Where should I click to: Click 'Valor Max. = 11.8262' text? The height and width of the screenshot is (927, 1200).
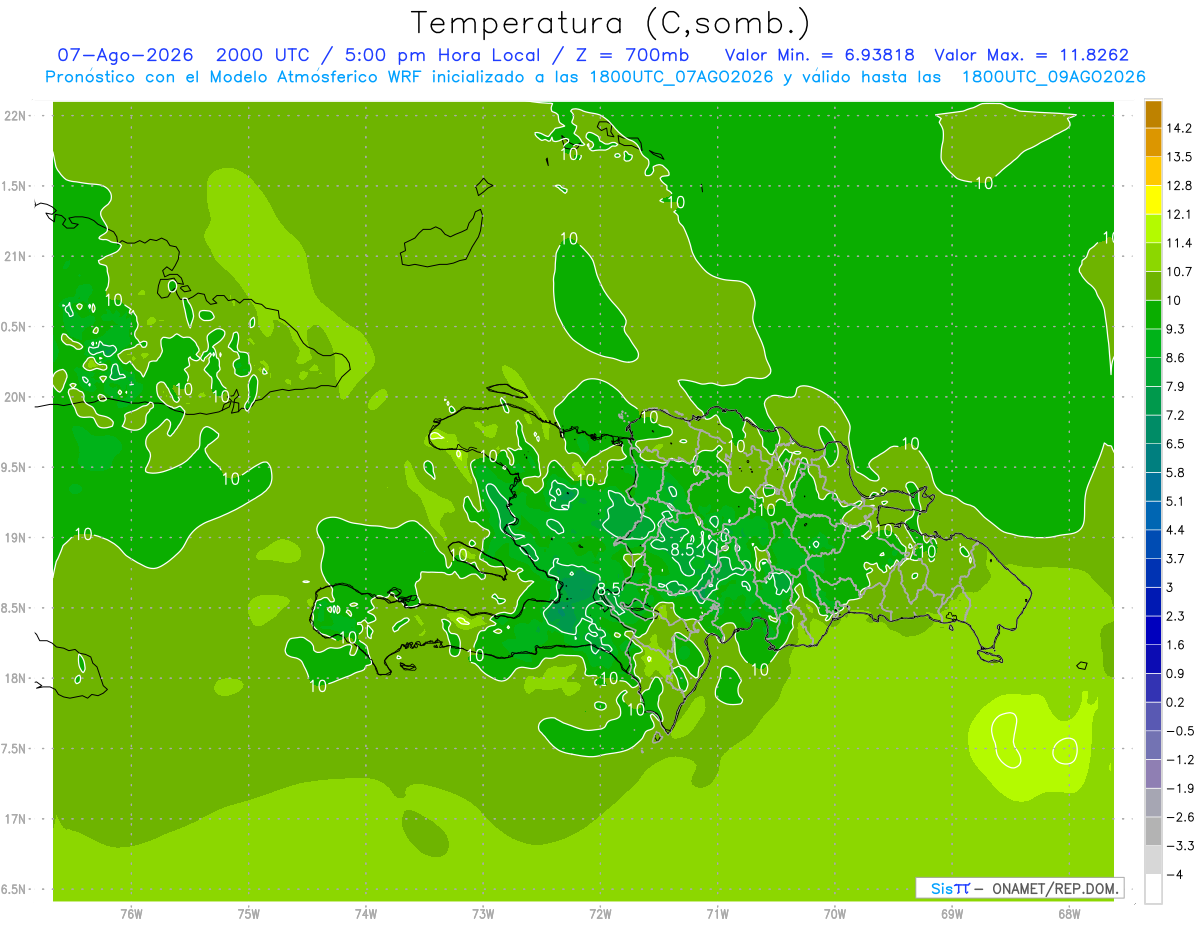[1030, 55]
